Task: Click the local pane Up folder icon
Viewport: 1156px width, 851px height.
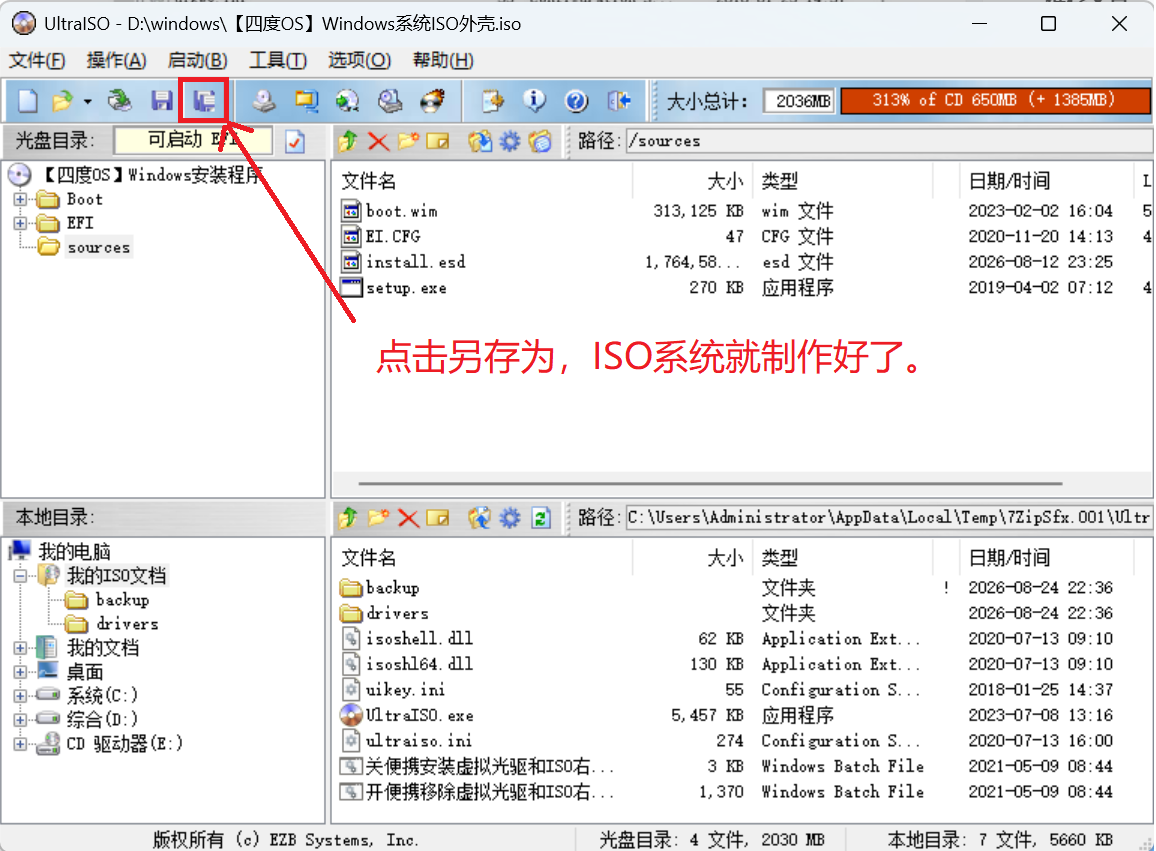Action: click(348, 518)
